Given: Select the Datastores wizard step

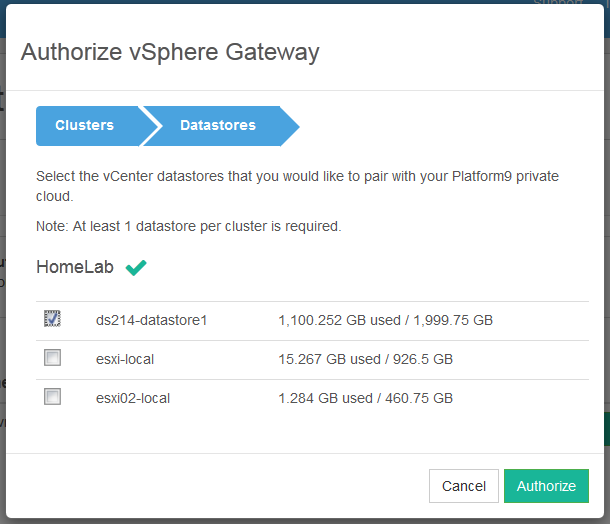Looking at the screenshot, I should [x=217, y=126].
